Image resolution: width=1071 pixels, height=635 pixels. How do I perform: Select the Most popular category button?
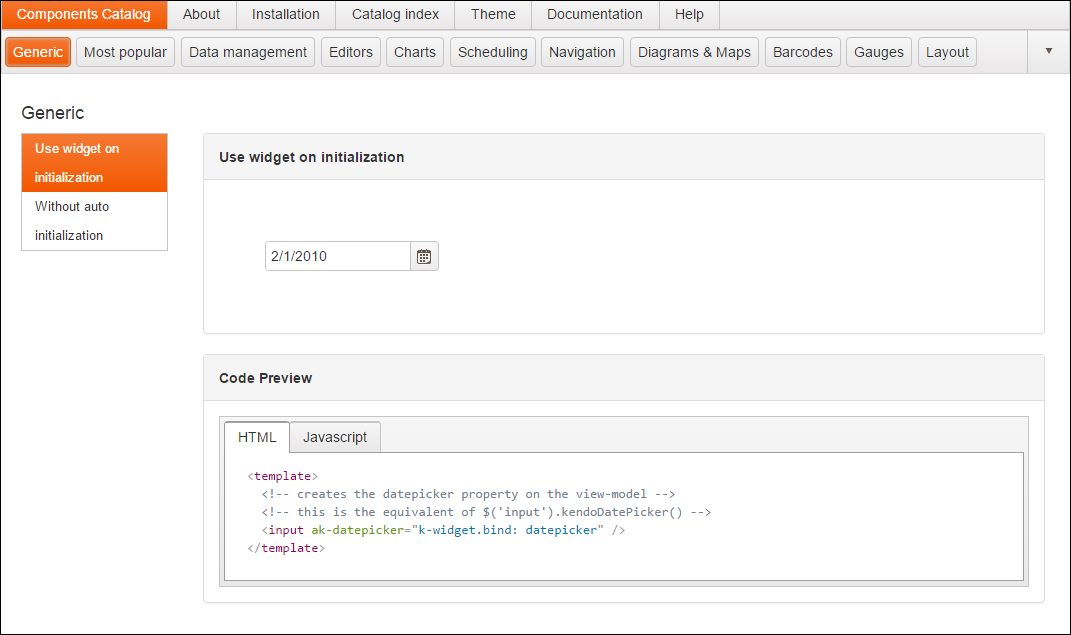pos(126,52)
